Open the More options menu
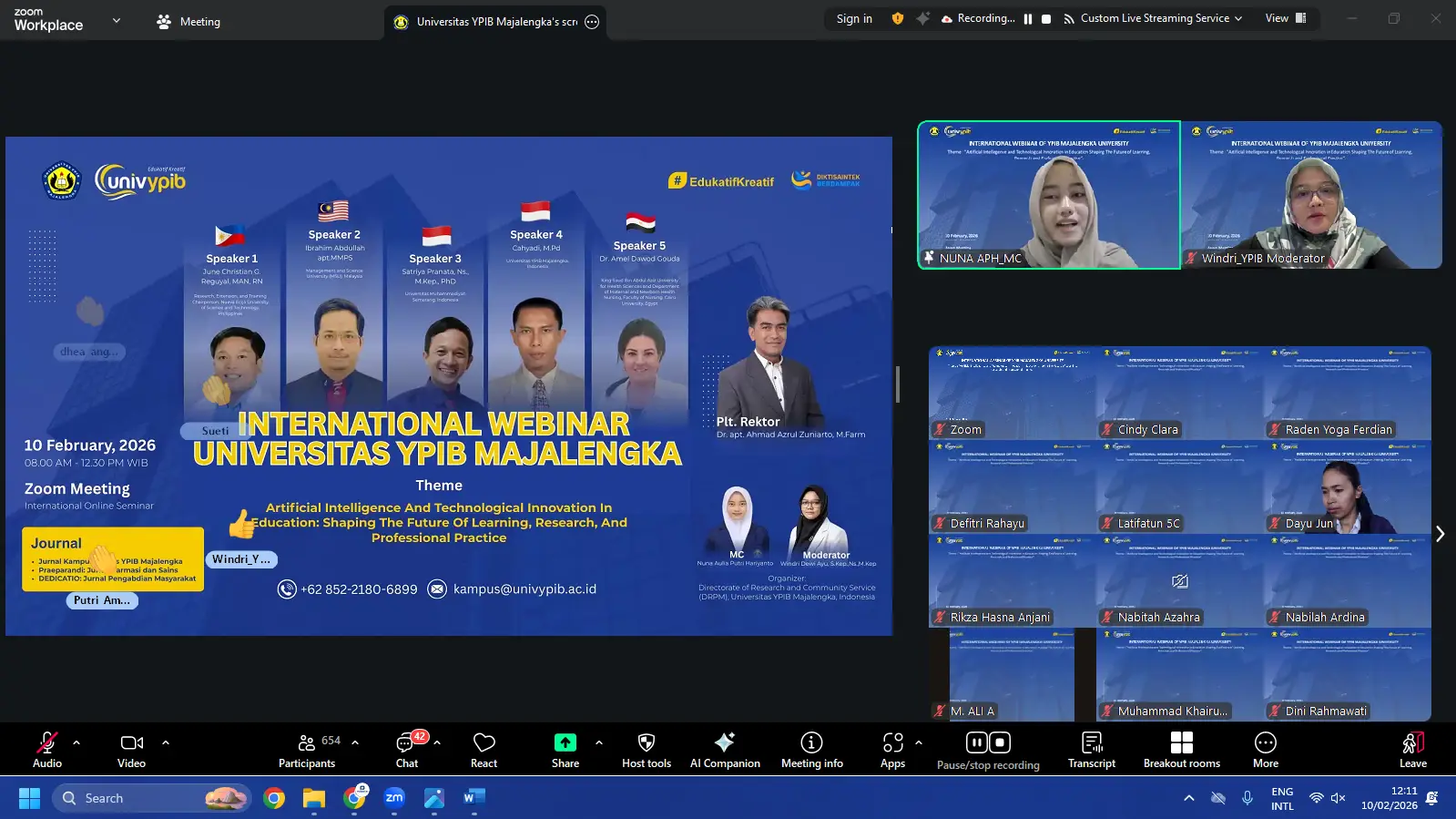This screenshot has width=1456, height=819. click(x=1266, y=750)
